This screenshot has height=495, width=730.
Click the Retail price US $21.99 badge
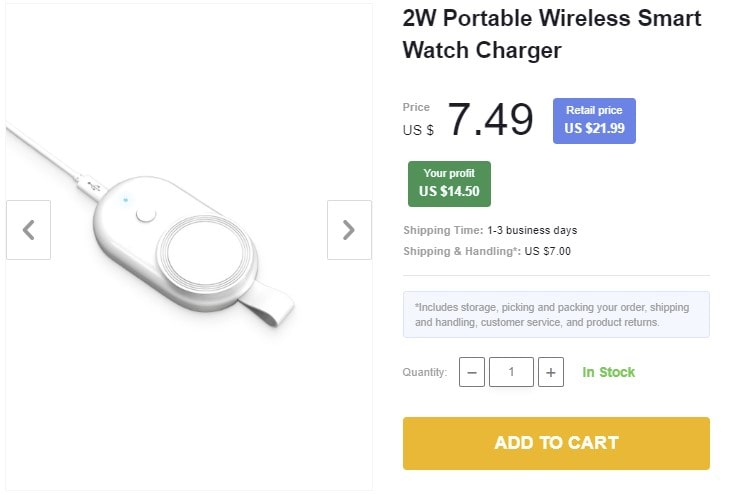(594, 120)
